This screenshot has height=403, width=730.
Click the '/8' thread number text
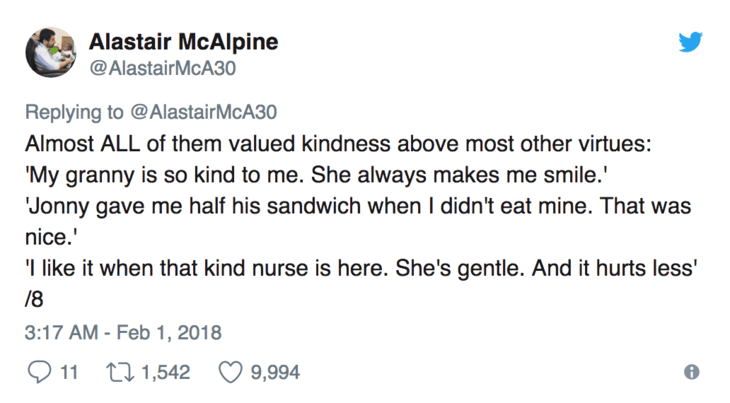tap(34, 301)
